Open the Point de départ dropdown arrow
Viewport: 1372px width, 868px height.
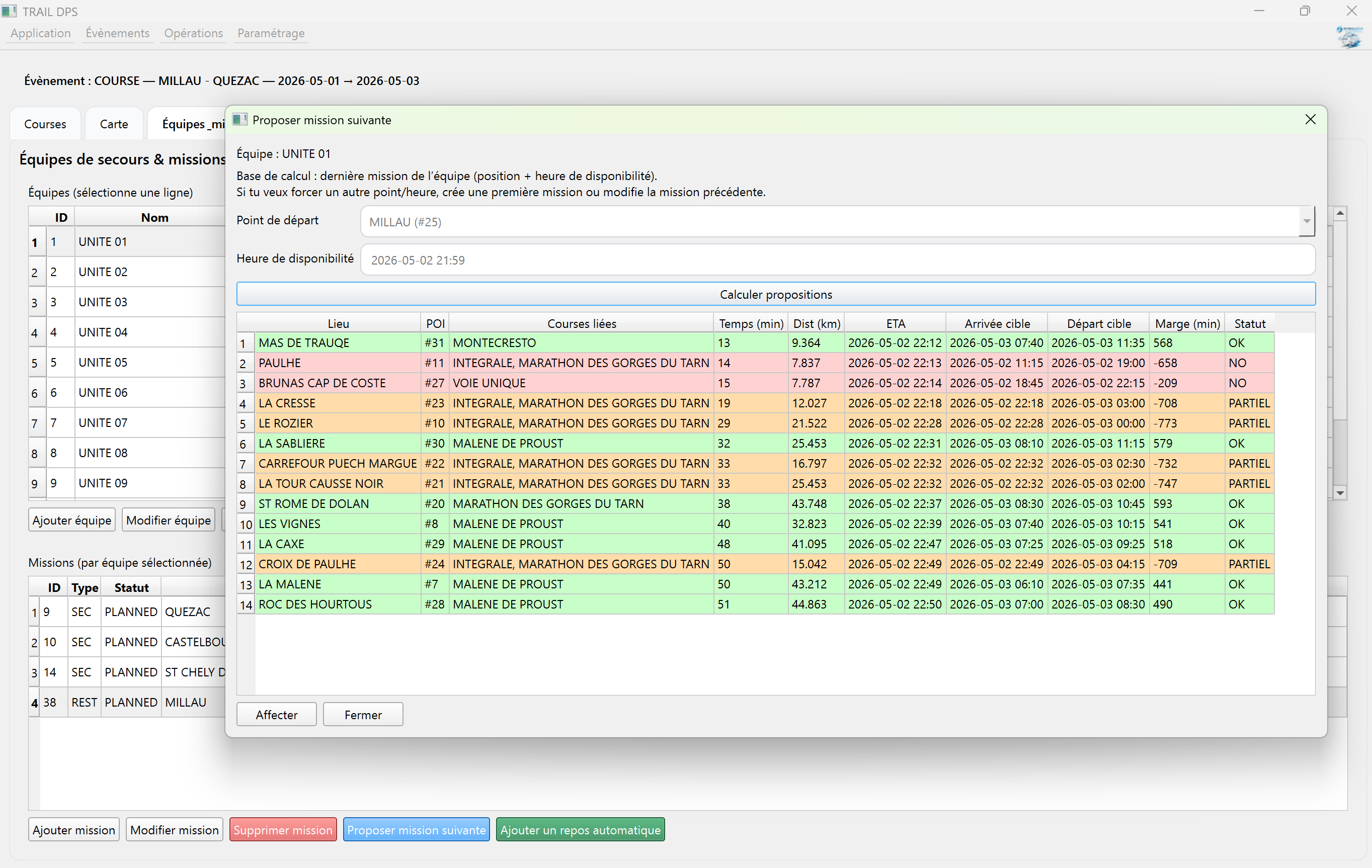[1307, 222]
